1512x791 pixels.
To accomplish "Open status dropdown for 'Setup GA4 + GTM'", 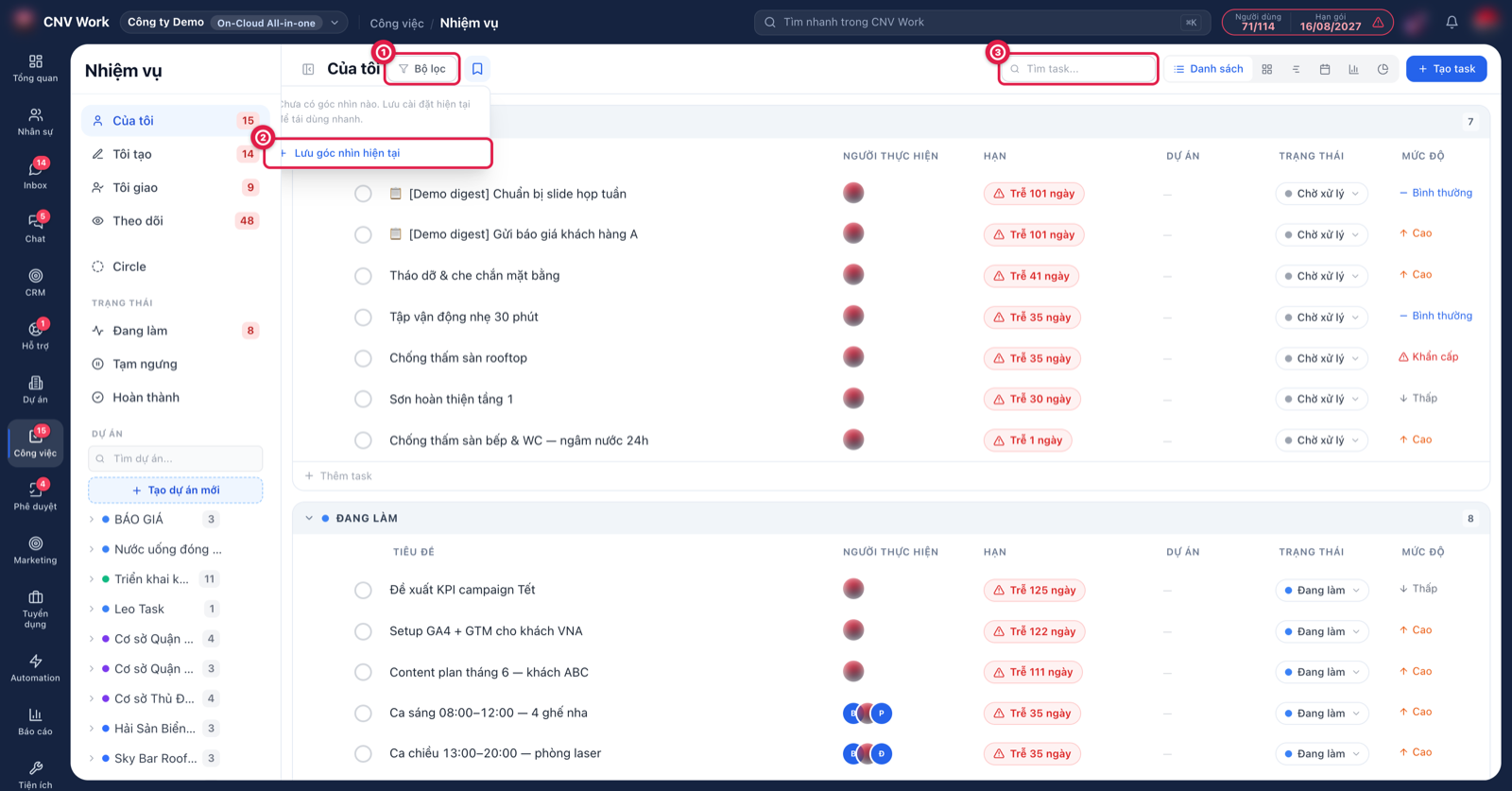I will (x=1321, y=631).
